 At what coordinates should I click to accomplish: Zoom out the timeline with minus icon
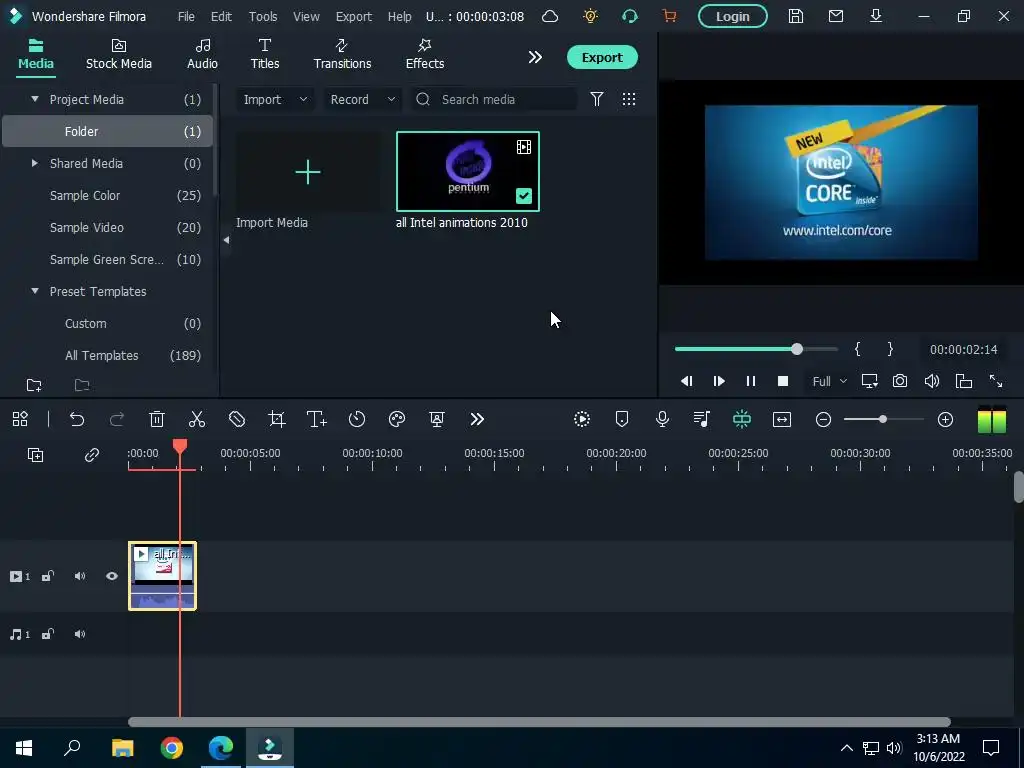click(824, 419)
